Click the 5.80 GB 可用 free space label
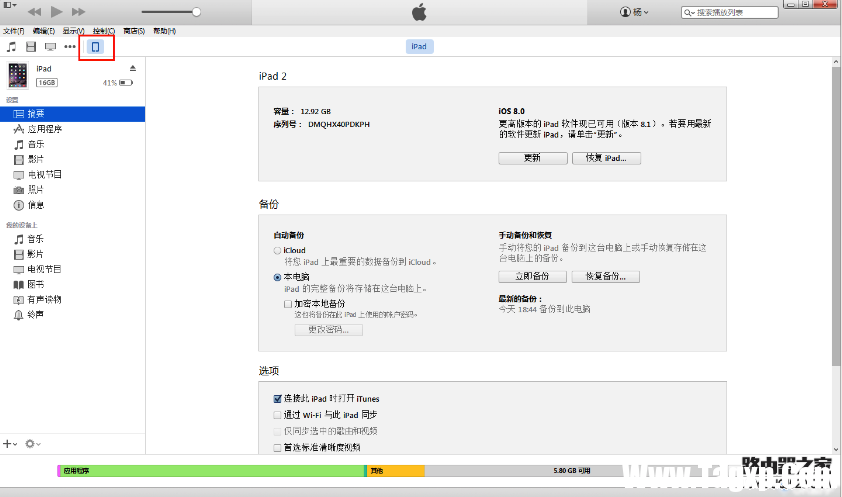This screenshot has height=497, width=842. 572,471
